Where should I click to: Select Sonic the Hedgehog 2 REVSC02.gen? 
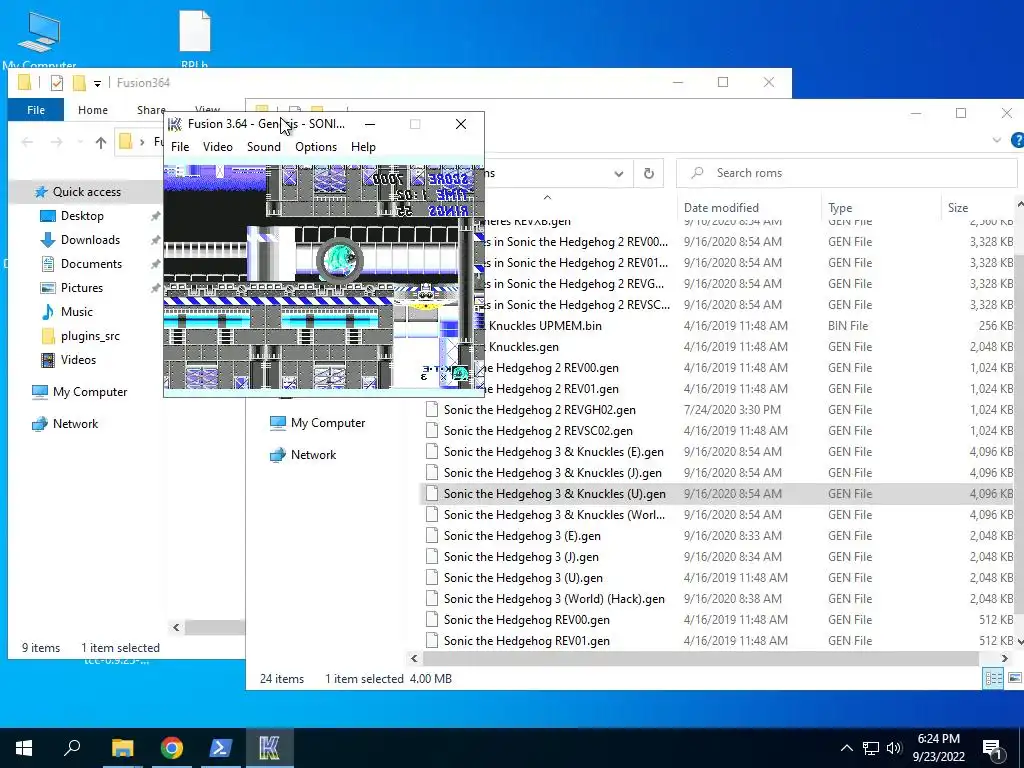538,431
